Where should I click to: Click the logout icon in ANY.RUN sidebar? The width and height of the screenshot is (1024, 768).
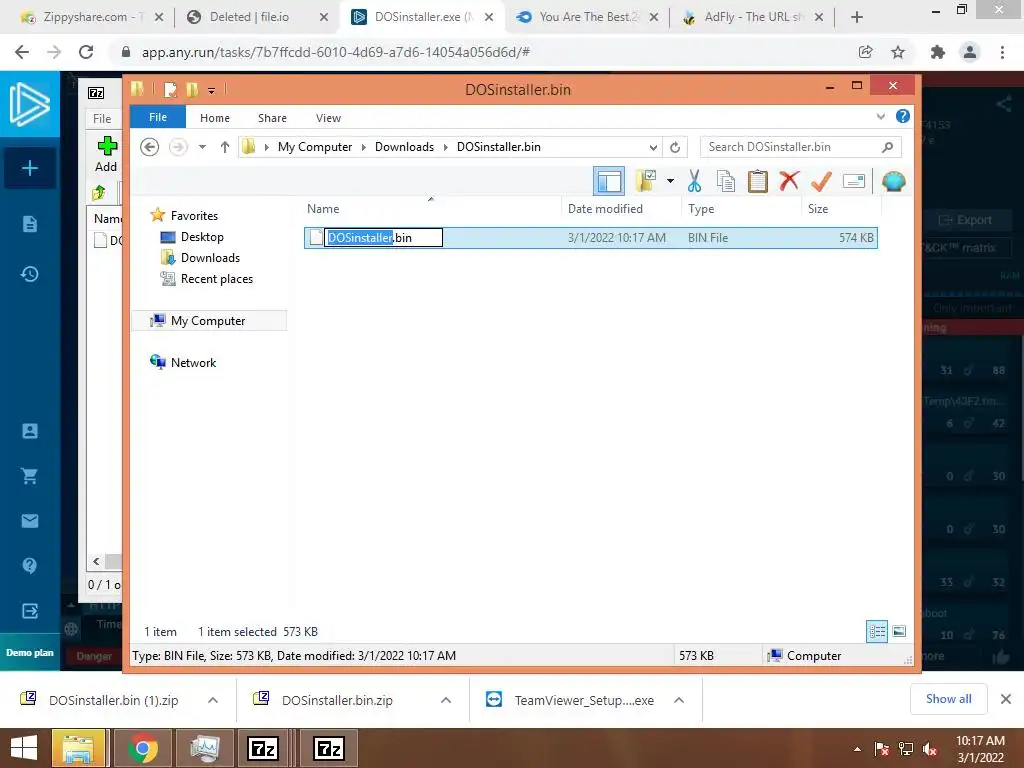tap(29, 611)
